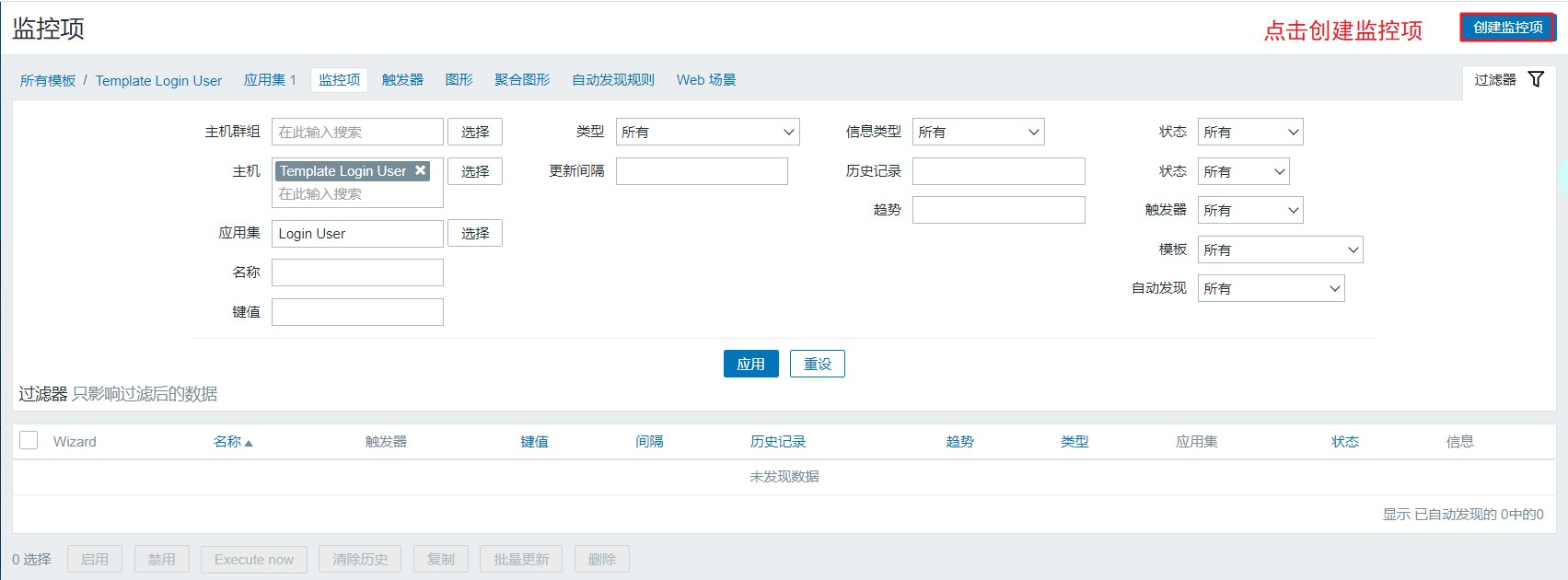This screenshot has height=580, width=1568.
Task: Click the sort arrow next to 名称
Action: 249,443
